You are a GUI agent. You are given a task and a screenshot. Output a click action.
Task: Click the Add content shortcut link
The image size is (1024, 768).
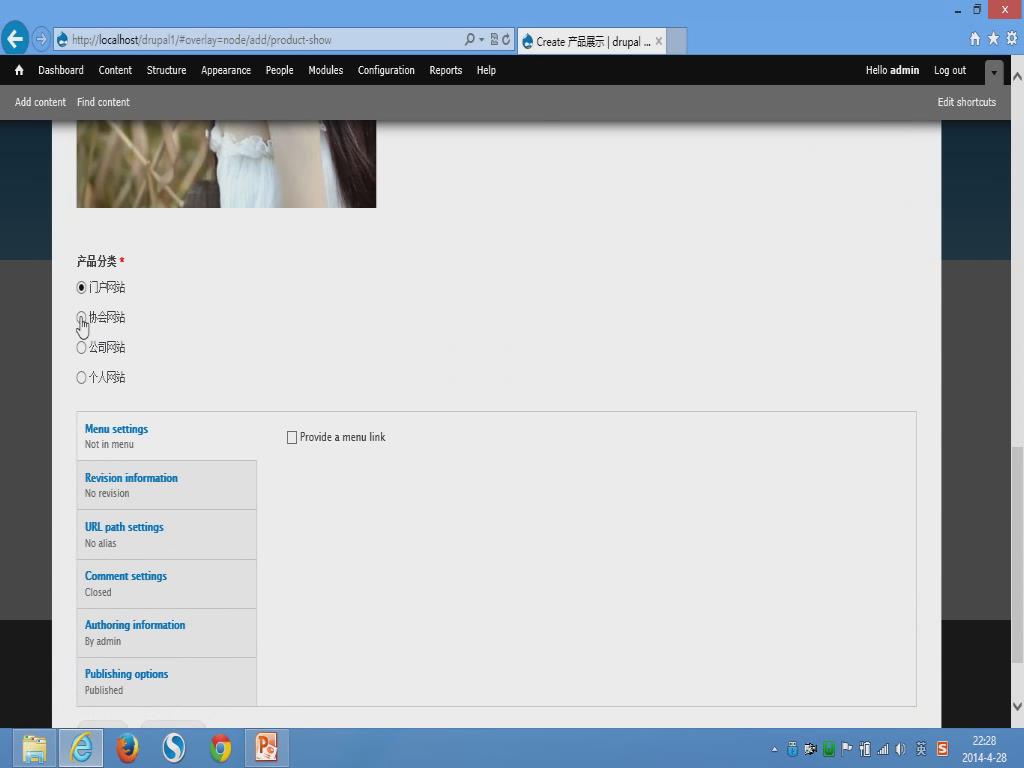(40, 102)
